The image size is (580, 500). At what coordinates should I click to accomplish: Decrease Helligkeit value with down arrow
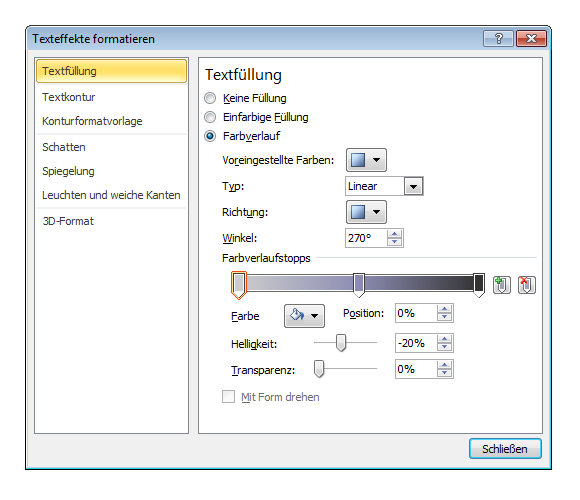(445, 347)
